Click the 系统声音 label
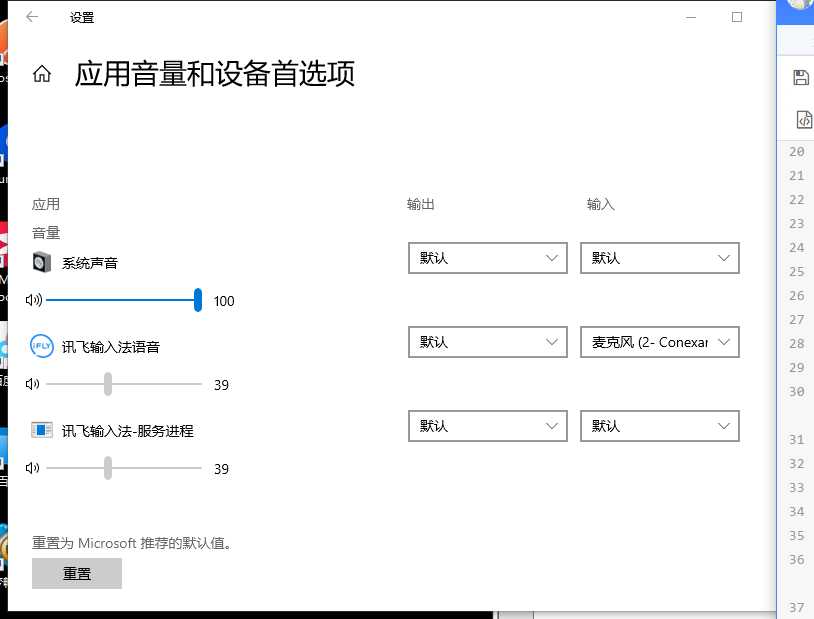 click(90, 263)
